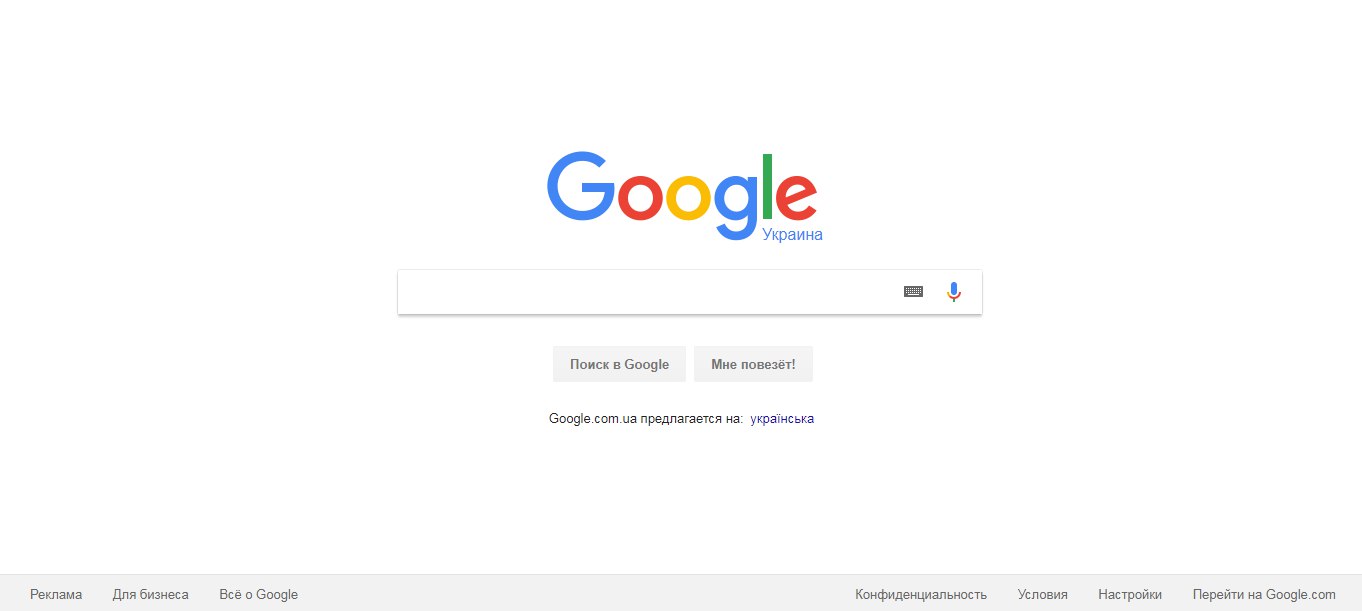
Task: Open the Условия footer link
Action: pyautogui.click(x=1042, y=594)
